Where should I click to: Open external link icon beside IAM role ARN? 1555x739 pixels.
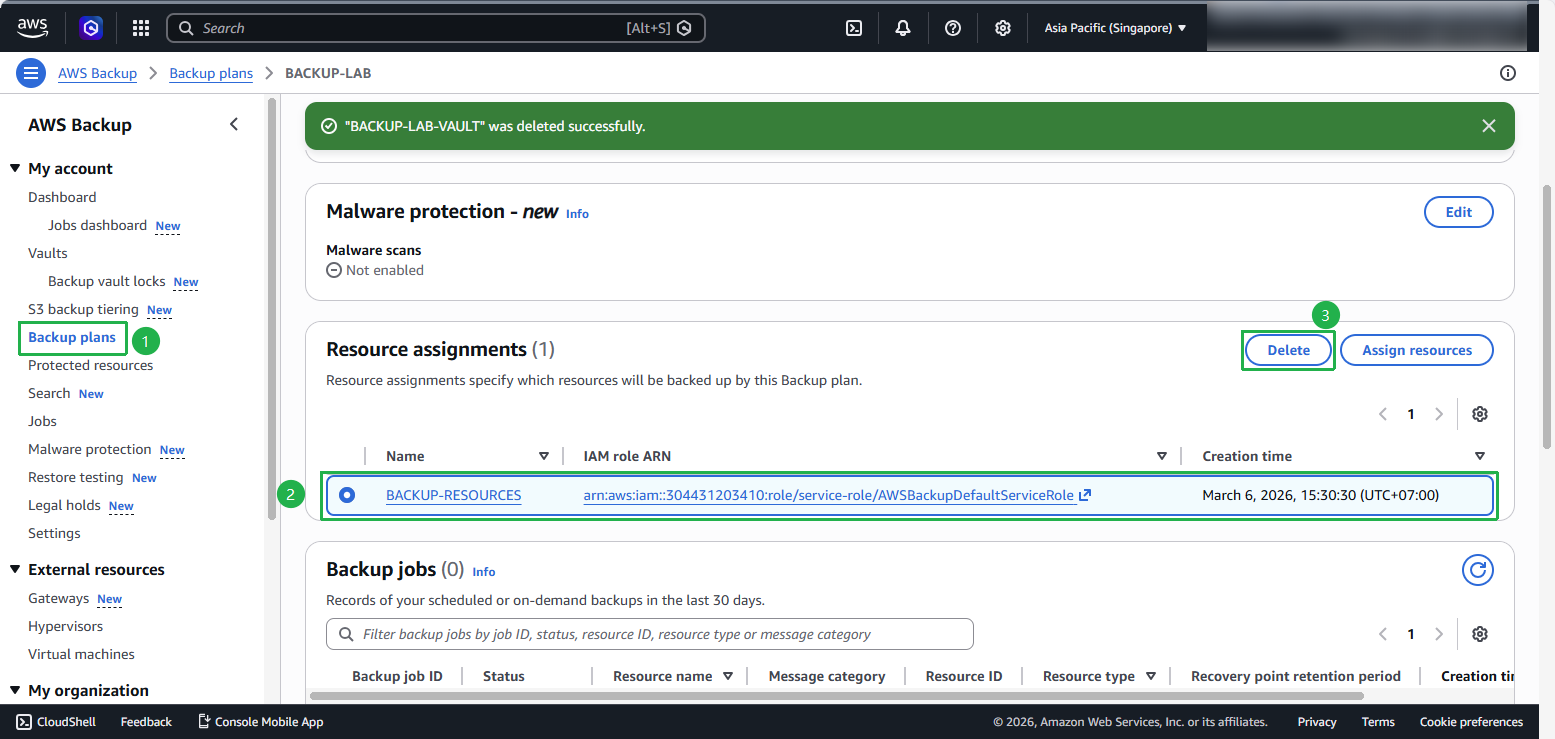coord(1085,495)
